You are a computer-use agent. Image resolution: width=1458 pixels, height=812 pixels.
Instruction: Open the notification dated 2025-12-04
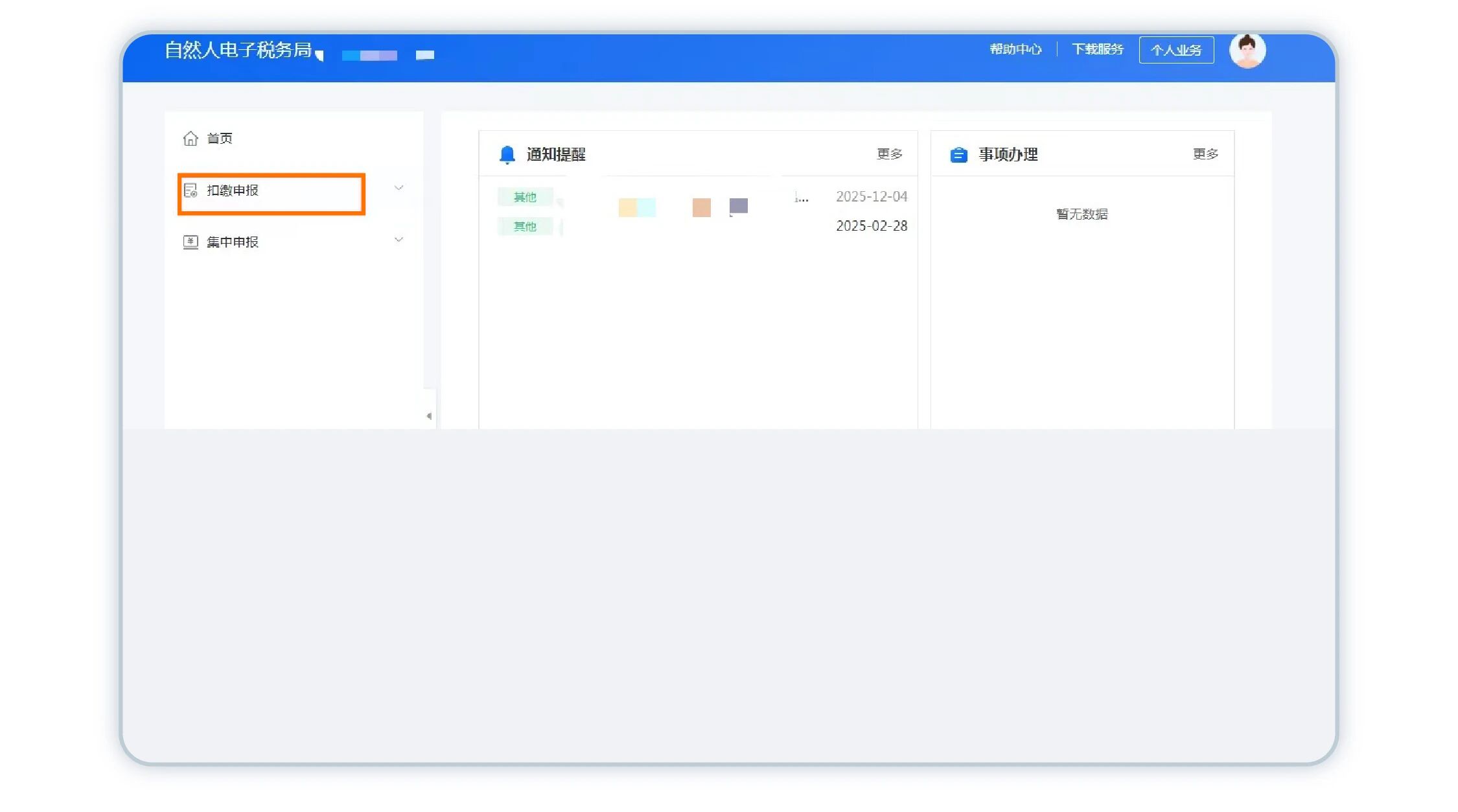[702, 197]
